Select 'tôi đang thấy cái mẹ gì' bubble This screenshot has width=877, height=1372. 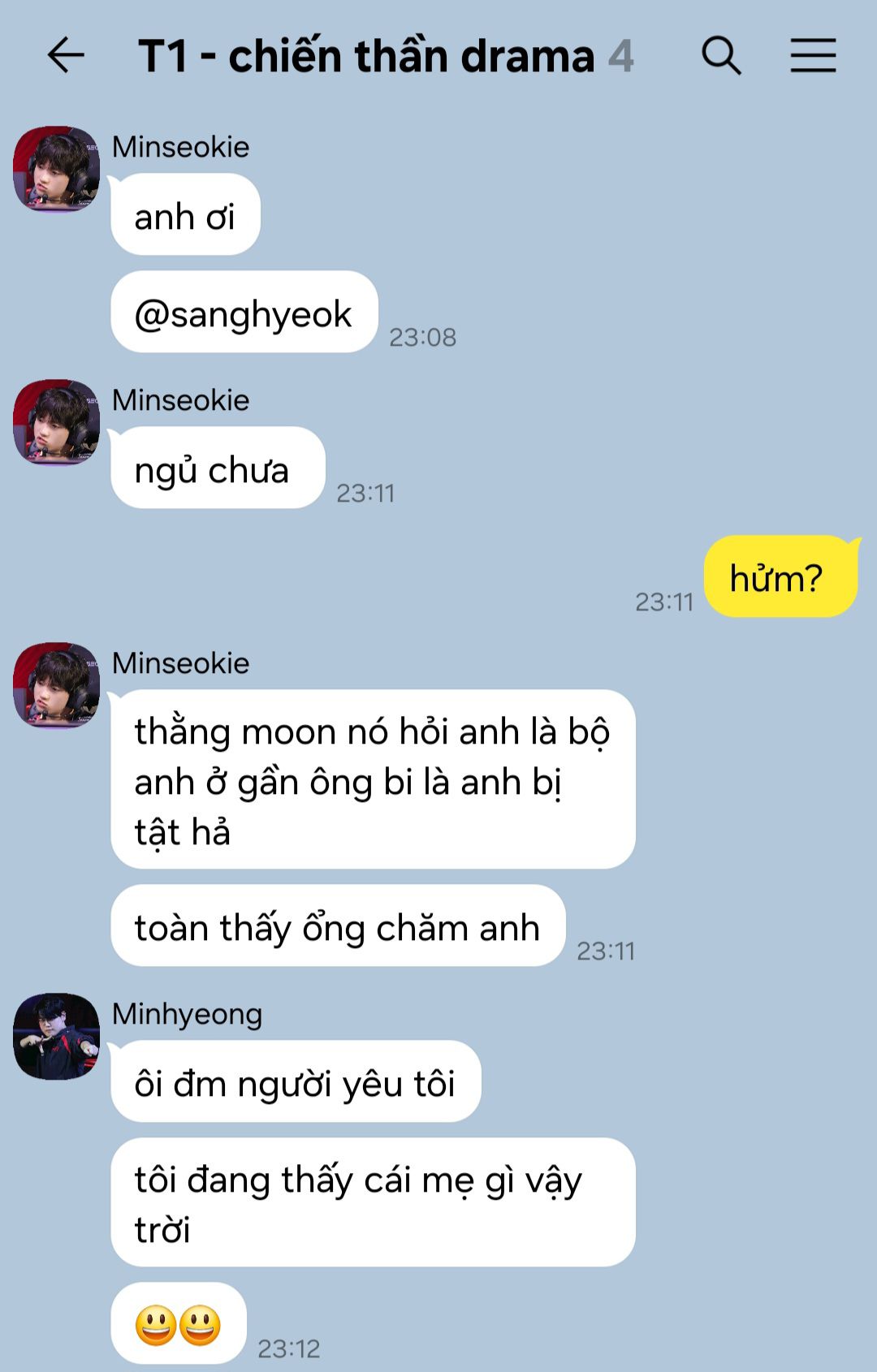tap(373, 1202)
